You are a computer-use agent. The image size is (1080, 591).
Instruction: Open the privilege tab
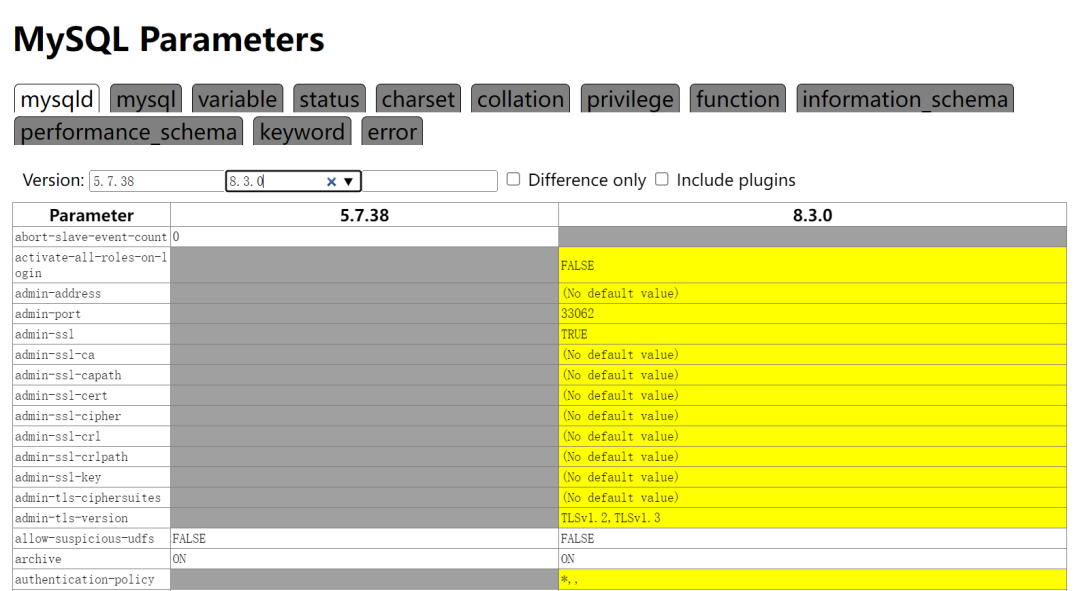[630, 98]
